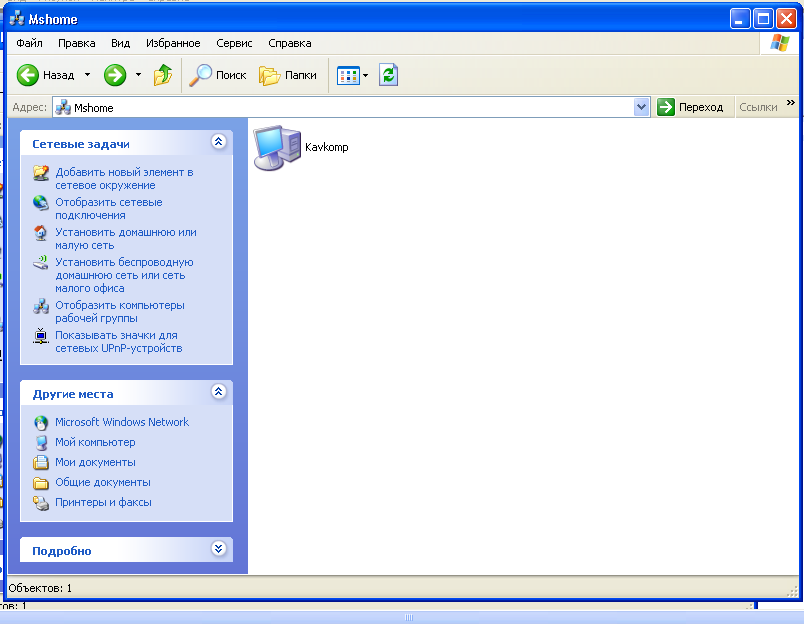Close the Mshome window
This screenshot has height=624, width=804.
(x=786, y=19)
